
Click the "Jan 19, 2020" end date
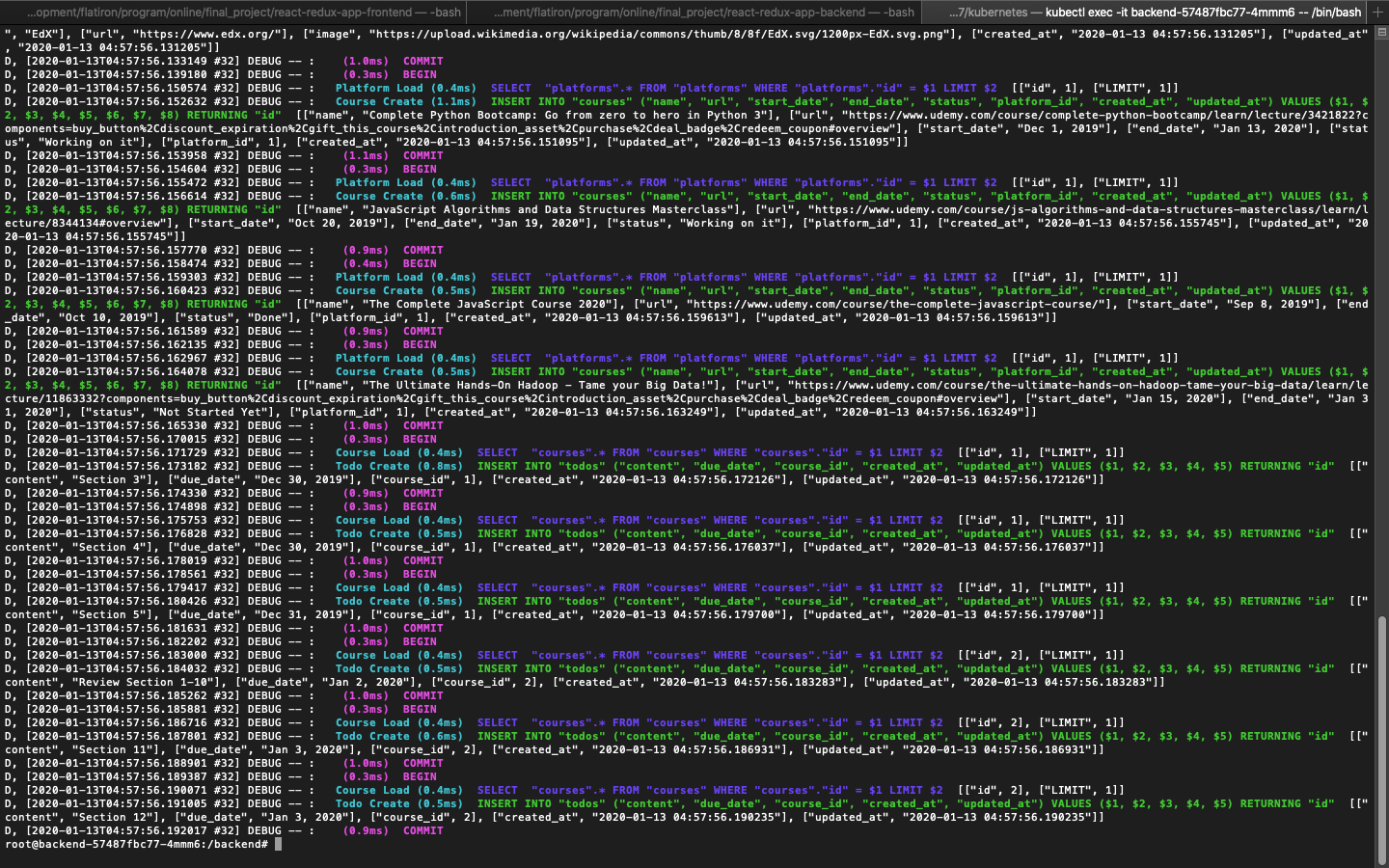[538, 223]
